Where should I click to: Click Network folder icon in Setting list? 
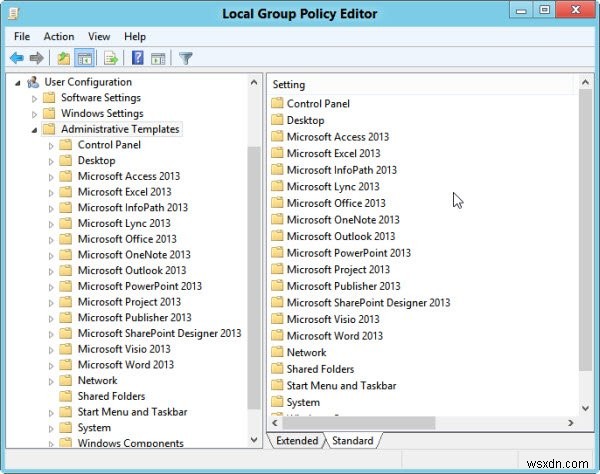277,352
